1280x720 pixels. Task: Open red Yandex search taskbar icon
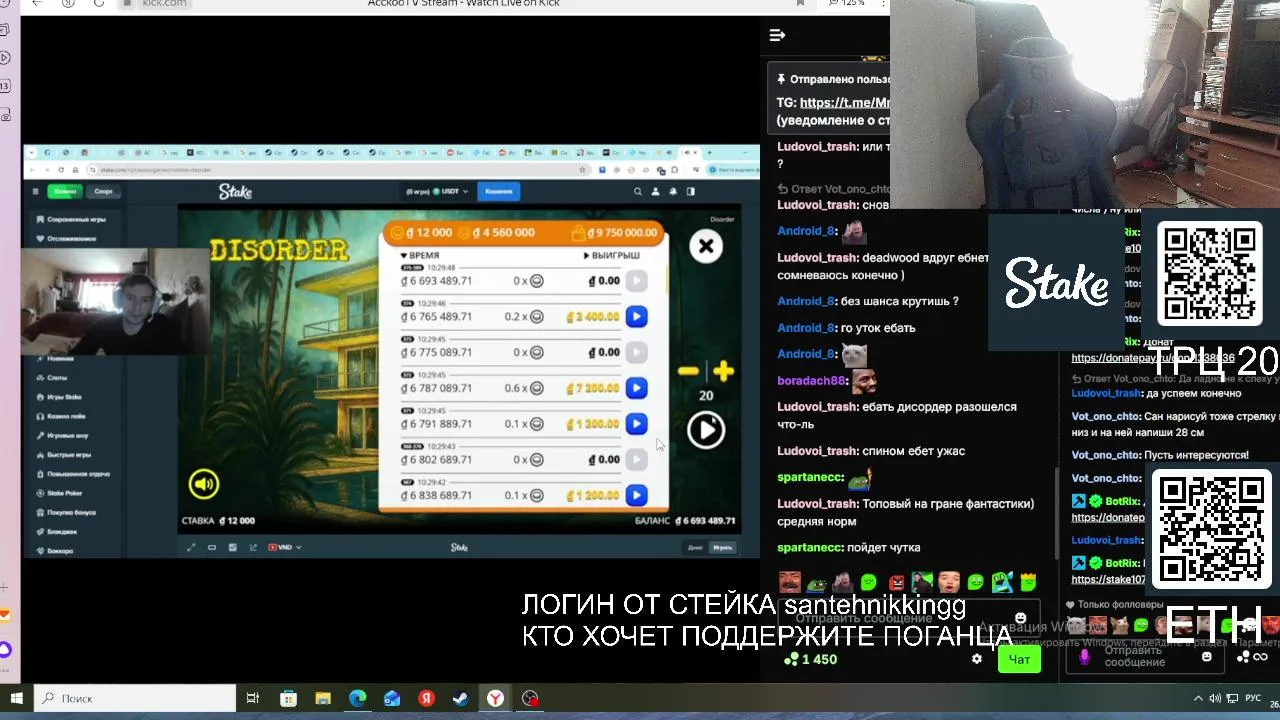point(427,698)
